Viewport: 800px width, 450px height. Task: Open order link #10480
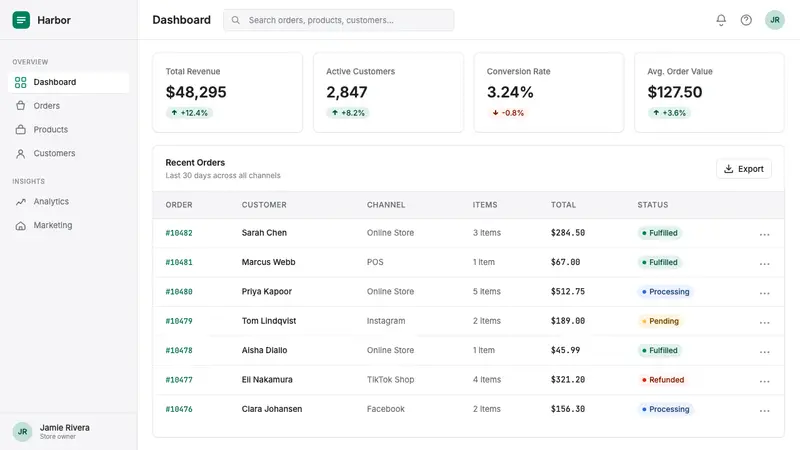(x=179, y=292)
